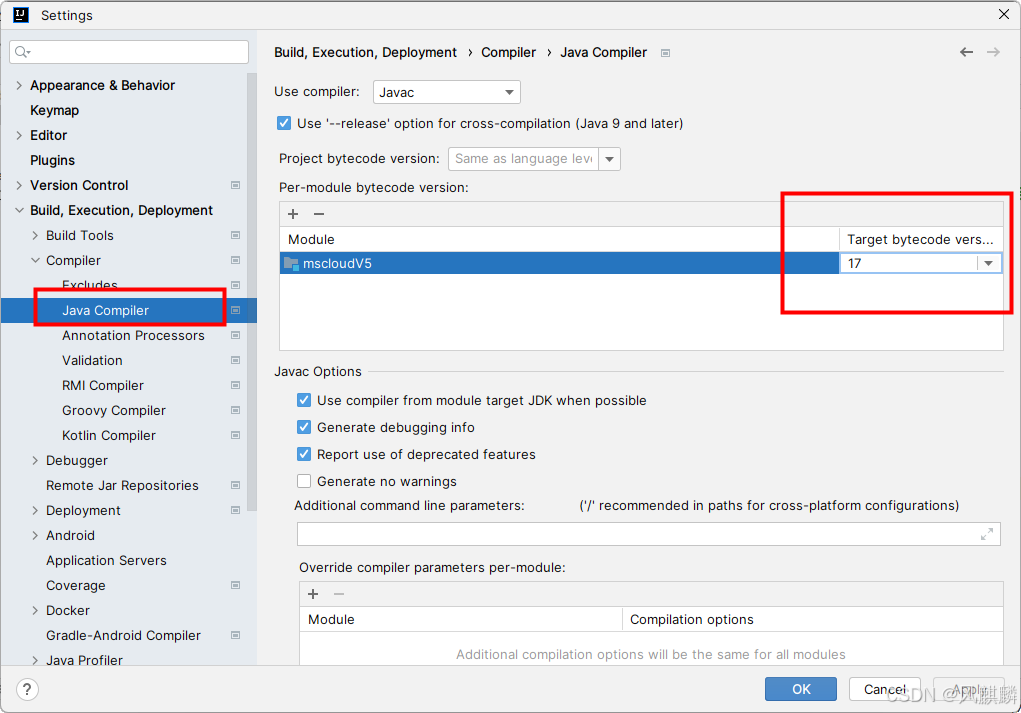Uncheck Generate debugging info
Viewport: 1021px width, 713px height.
pyautogui.click(x=304, y=427)
